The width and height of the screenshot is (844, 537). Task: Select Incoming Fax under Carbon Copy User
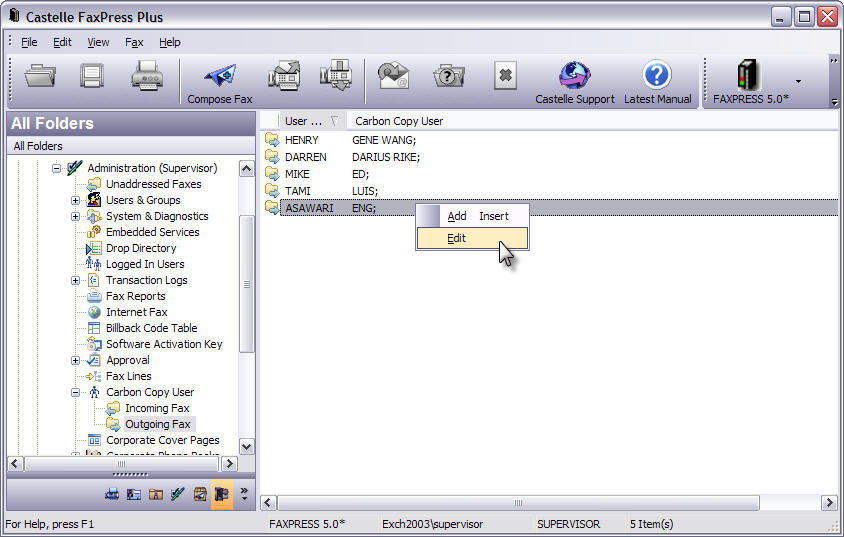tap(157, 408)
